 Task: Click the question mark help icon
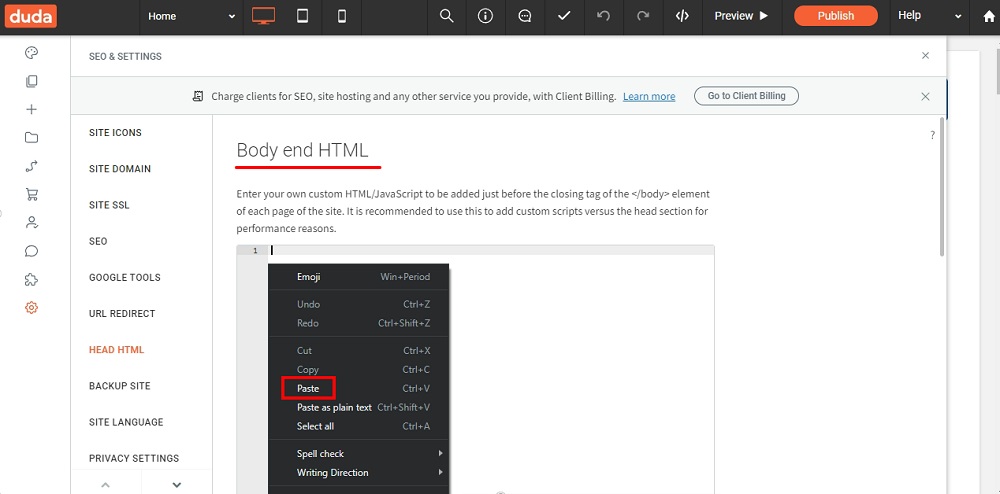[932, 135]
